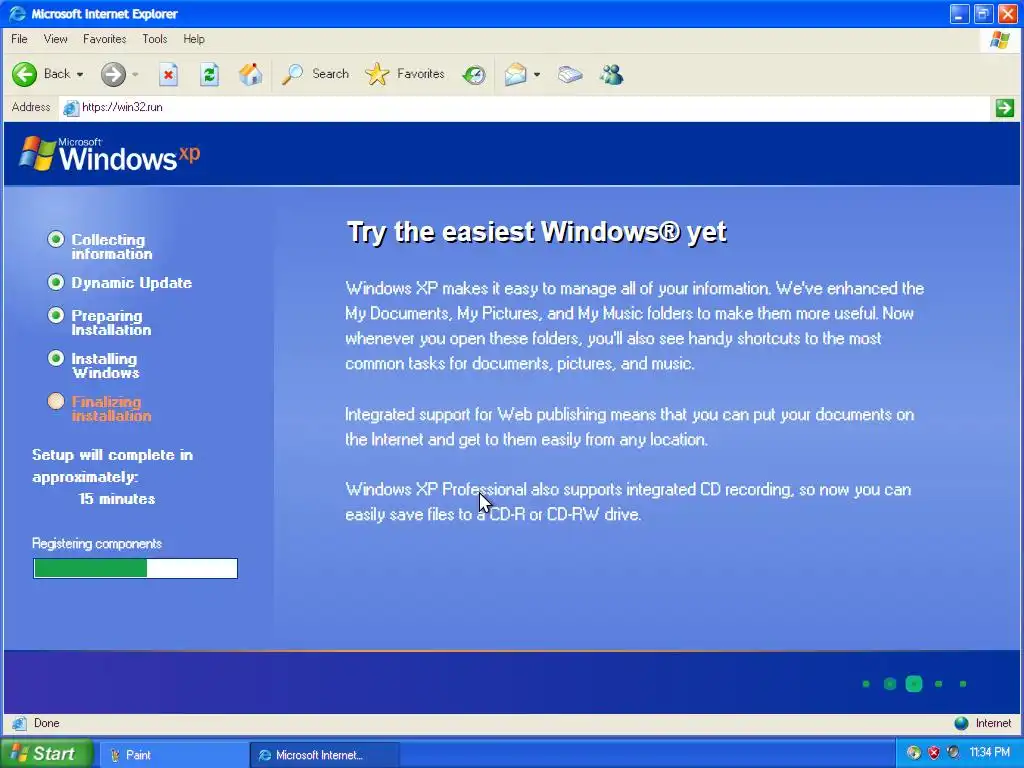Show browsing History clock icon
1024x768 pixels.
tap(474, 75)
